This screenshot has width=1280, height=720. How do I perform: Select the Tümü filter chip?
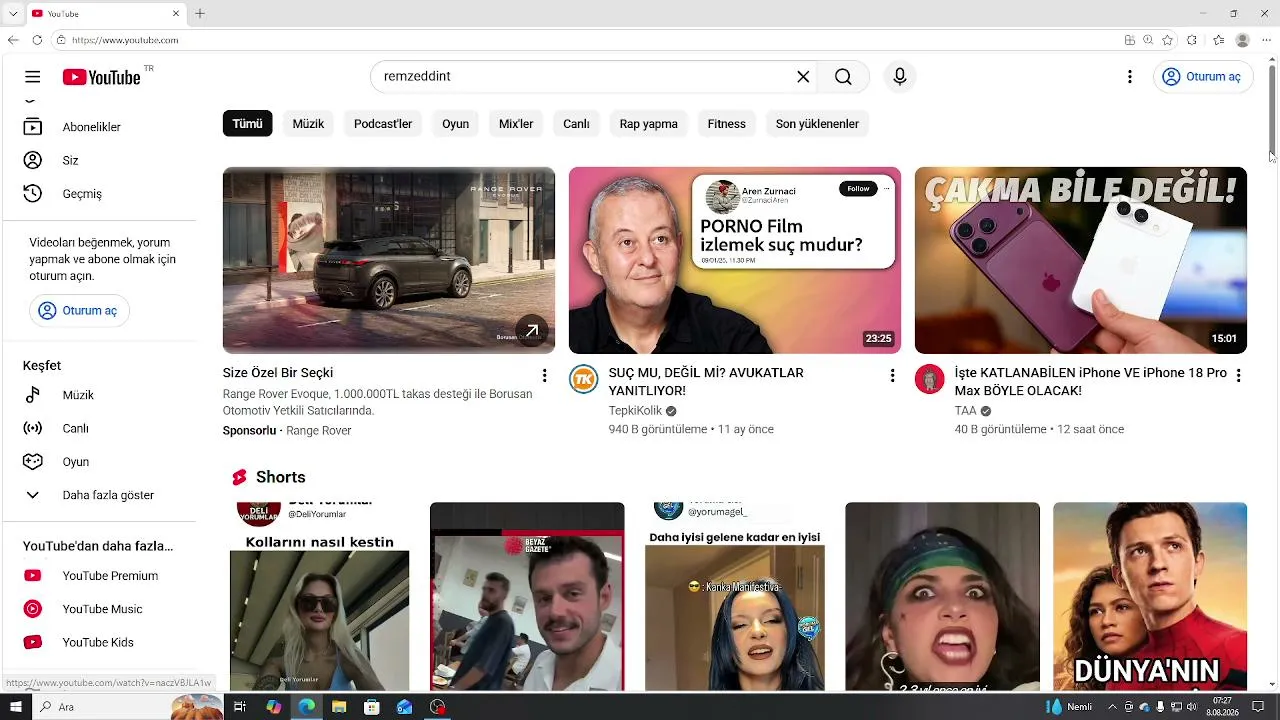click(247, 124)
